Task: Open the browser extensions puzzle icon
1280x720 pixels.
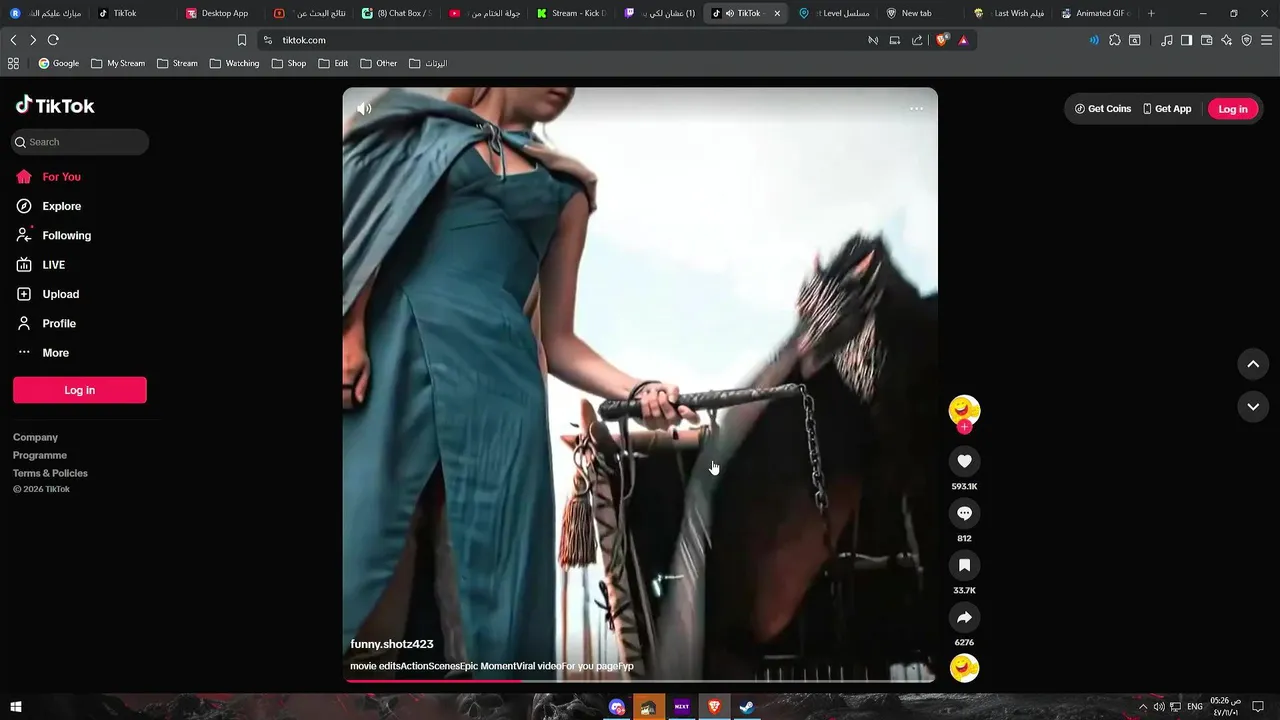Action: click(x=1115, y=40)
